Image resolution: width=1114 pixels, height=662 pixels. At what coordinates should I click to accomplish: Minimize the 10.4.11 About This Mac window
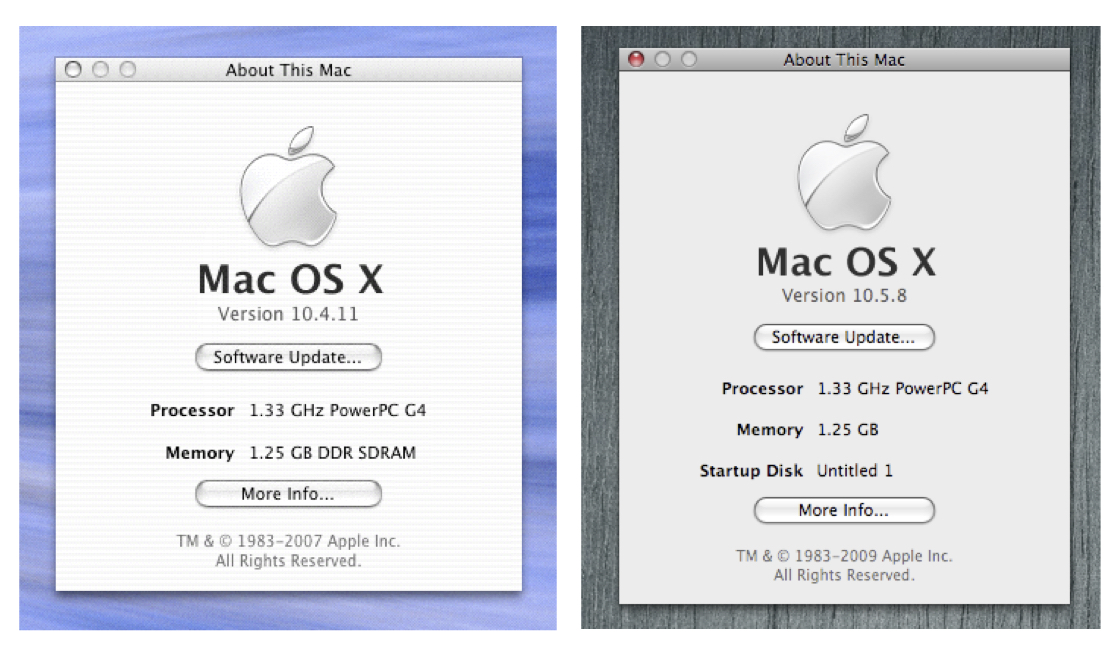(100, 69)
